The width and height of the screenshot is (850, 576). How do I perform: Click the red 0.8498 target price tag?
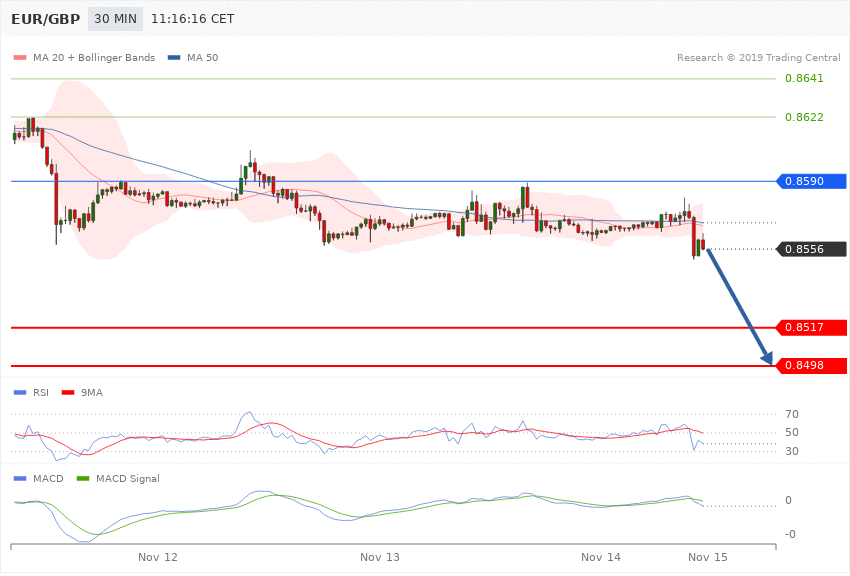click(x=811, y=366)
